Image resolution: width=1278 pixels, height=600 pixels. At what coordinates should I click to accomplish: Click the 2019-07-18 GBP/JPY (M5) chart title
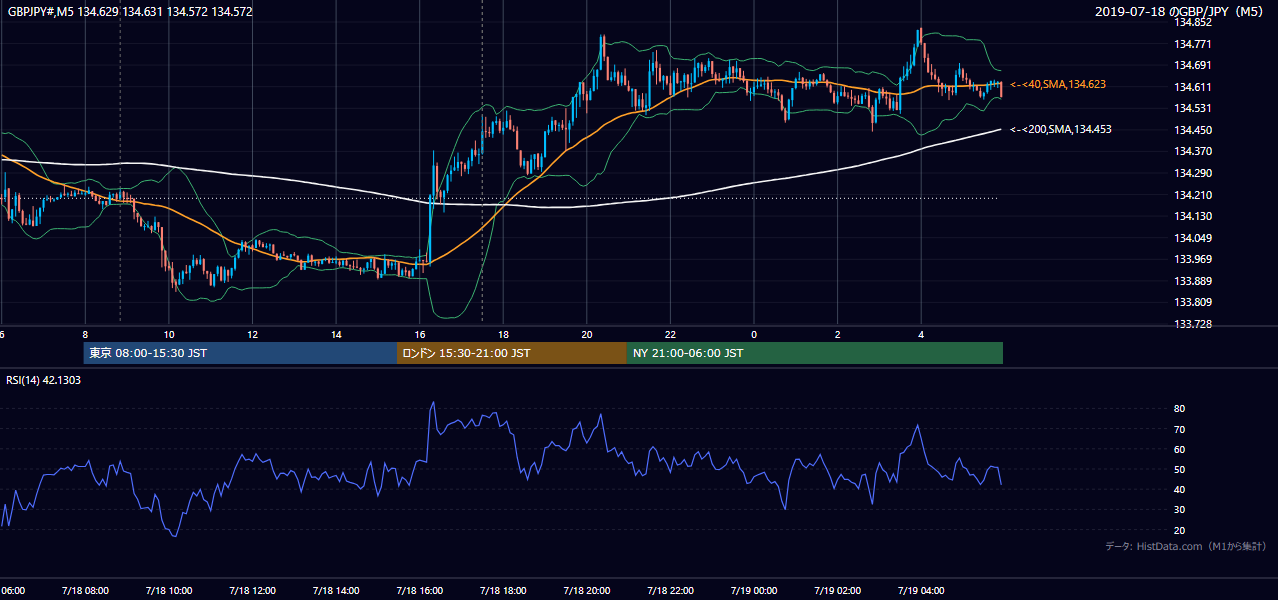(1181, 11)
